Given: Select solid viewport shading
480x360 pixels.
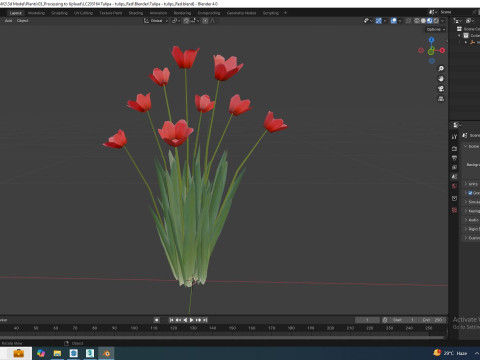Looking at the screenshot, I should point(423,21).
